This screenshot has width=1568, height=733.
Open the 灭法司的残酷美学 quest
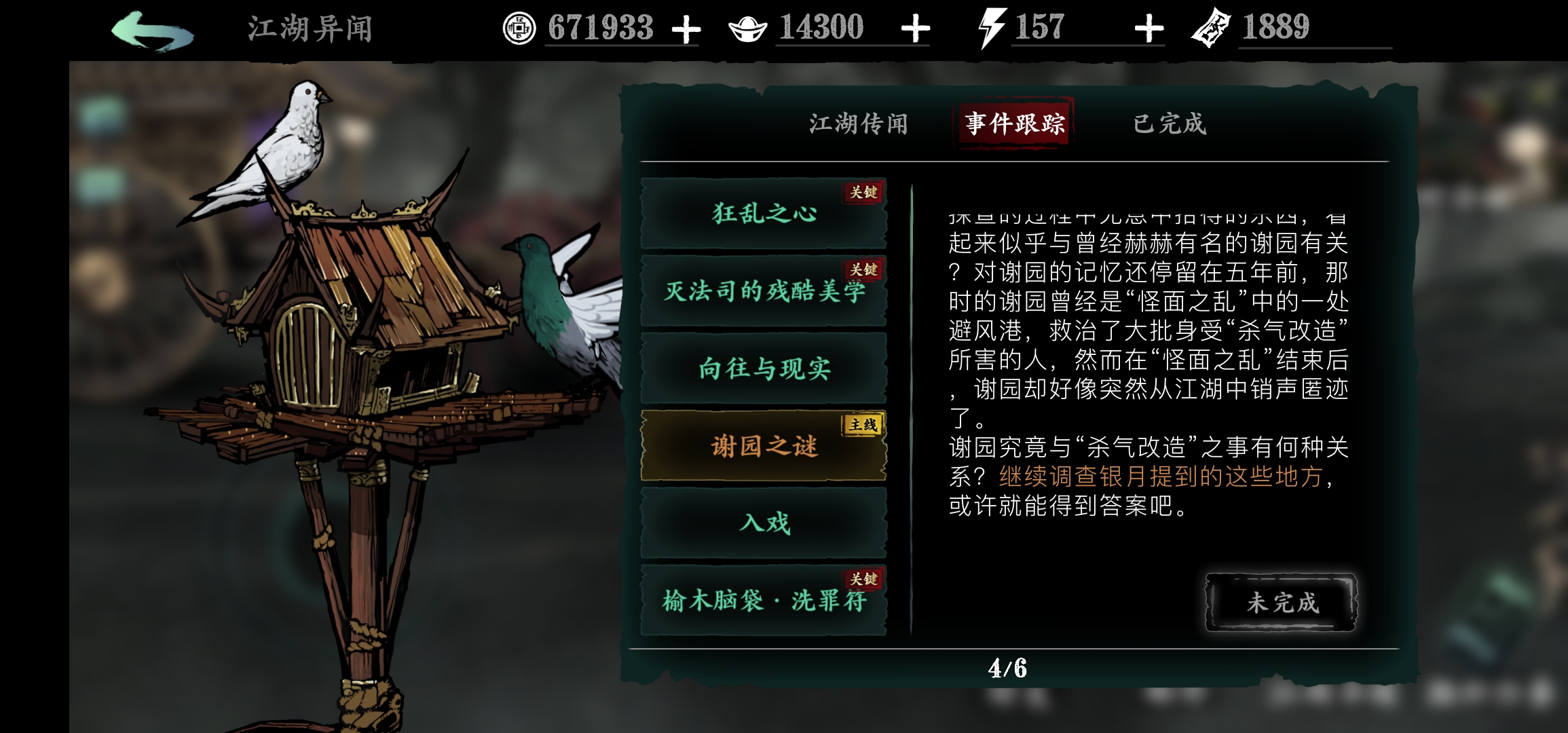764,291
